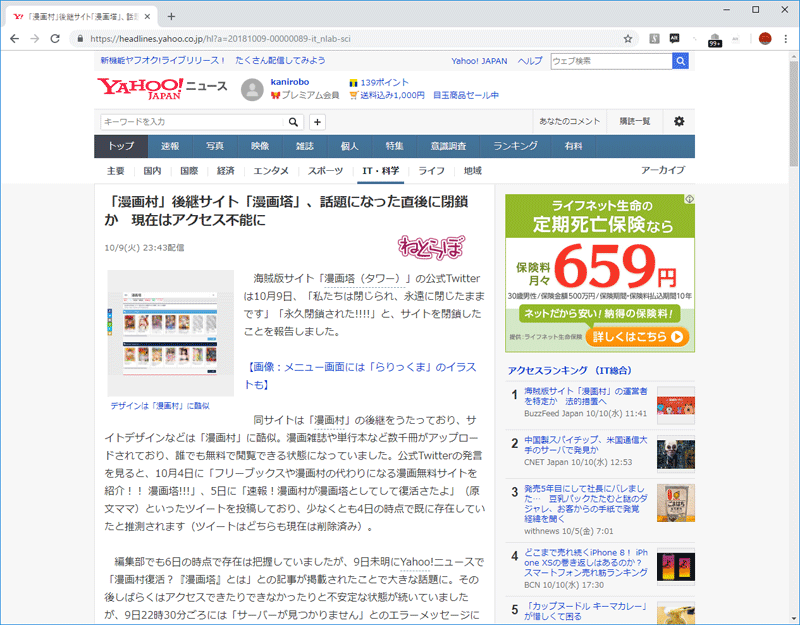Select the 国際 category
This screenshot has height=625, width=800.
189,171
